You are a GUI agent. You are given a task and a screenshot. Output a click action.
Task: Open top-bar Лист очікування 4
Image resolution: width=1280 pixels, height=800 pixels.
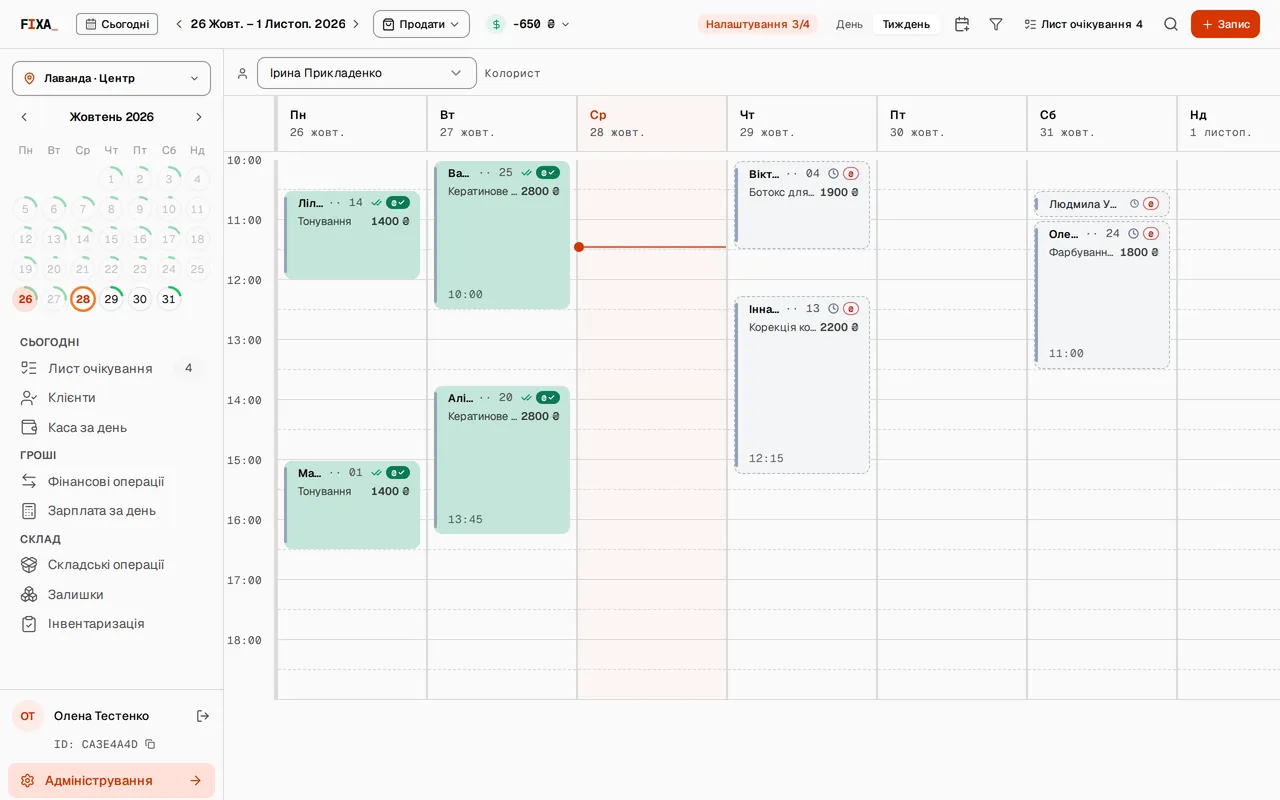click(x=1083, y=24)
